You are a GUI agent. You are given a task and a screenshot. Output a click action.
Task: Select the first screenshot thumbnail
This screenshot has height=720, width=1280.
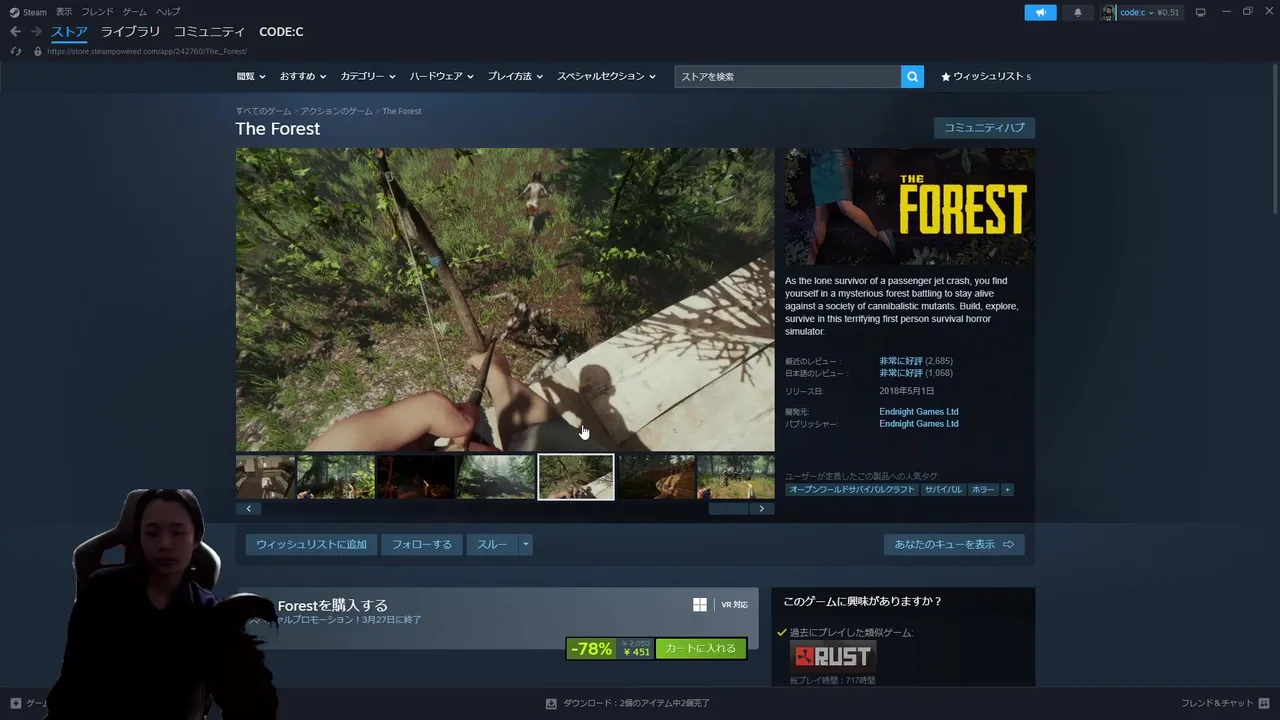coord(265,477)
